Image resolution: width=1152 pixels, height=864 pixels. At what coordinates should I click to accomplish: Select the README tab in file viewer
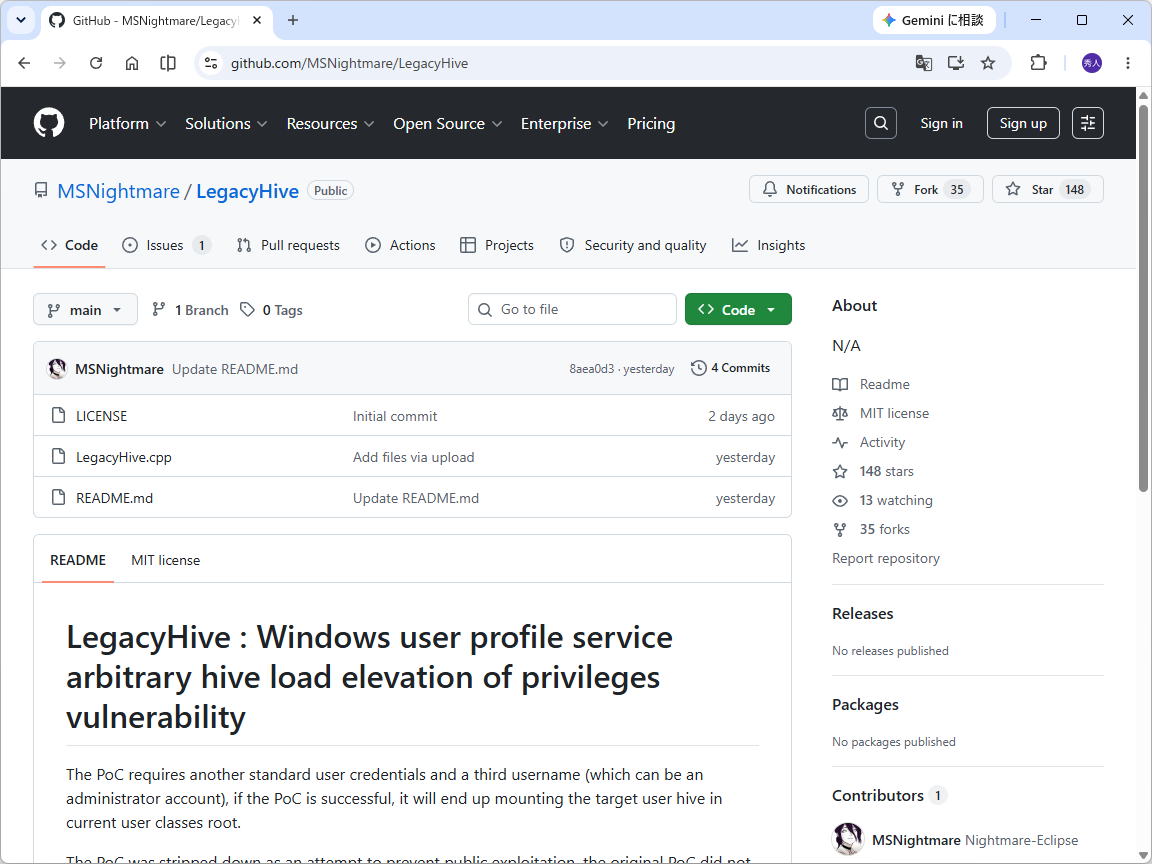78,560
